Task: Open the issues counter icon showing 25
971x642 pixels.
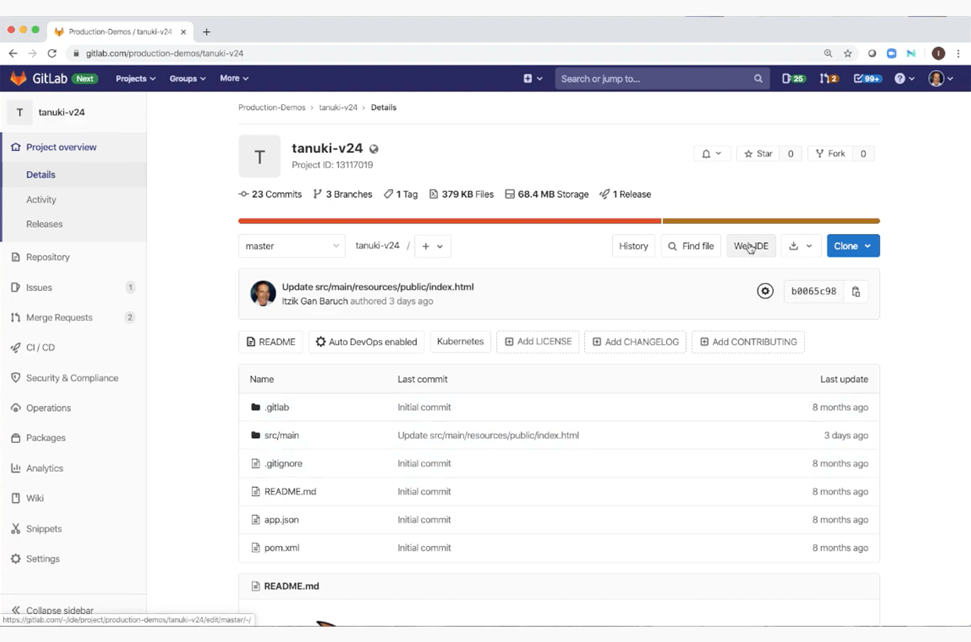Action: click(793, 78)
